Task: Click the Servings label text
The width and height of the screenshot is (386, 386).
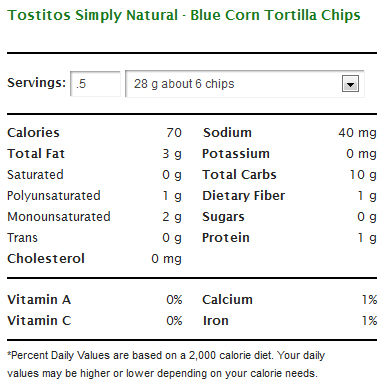Action: click(x=37, y=83)
